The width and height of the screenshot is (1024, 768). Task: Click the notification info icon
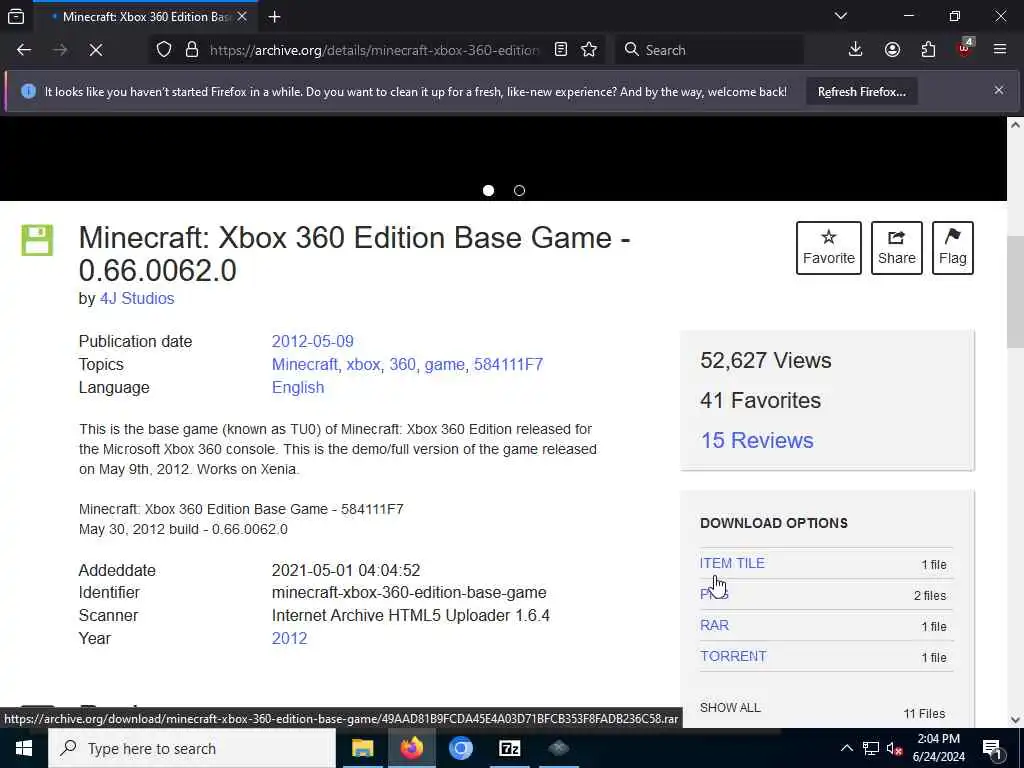tap(28, 91)
